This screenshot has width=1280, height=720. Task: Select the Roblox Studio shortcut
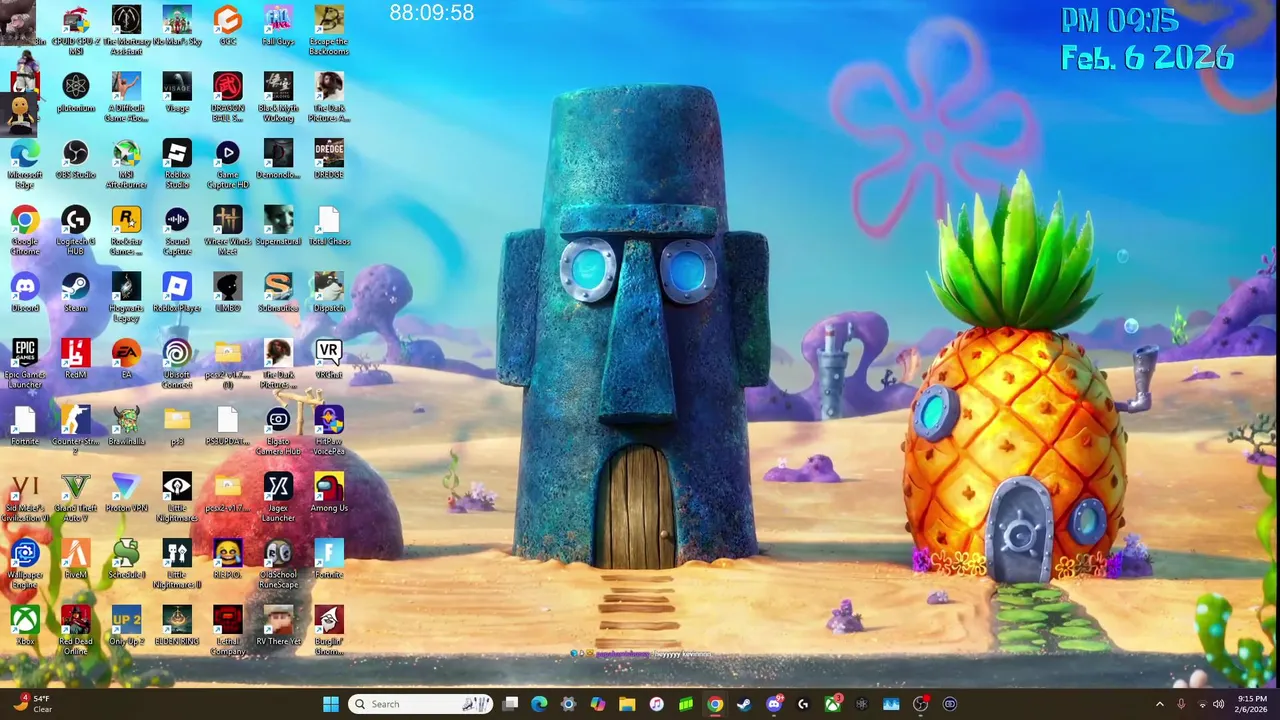point(177,164)
